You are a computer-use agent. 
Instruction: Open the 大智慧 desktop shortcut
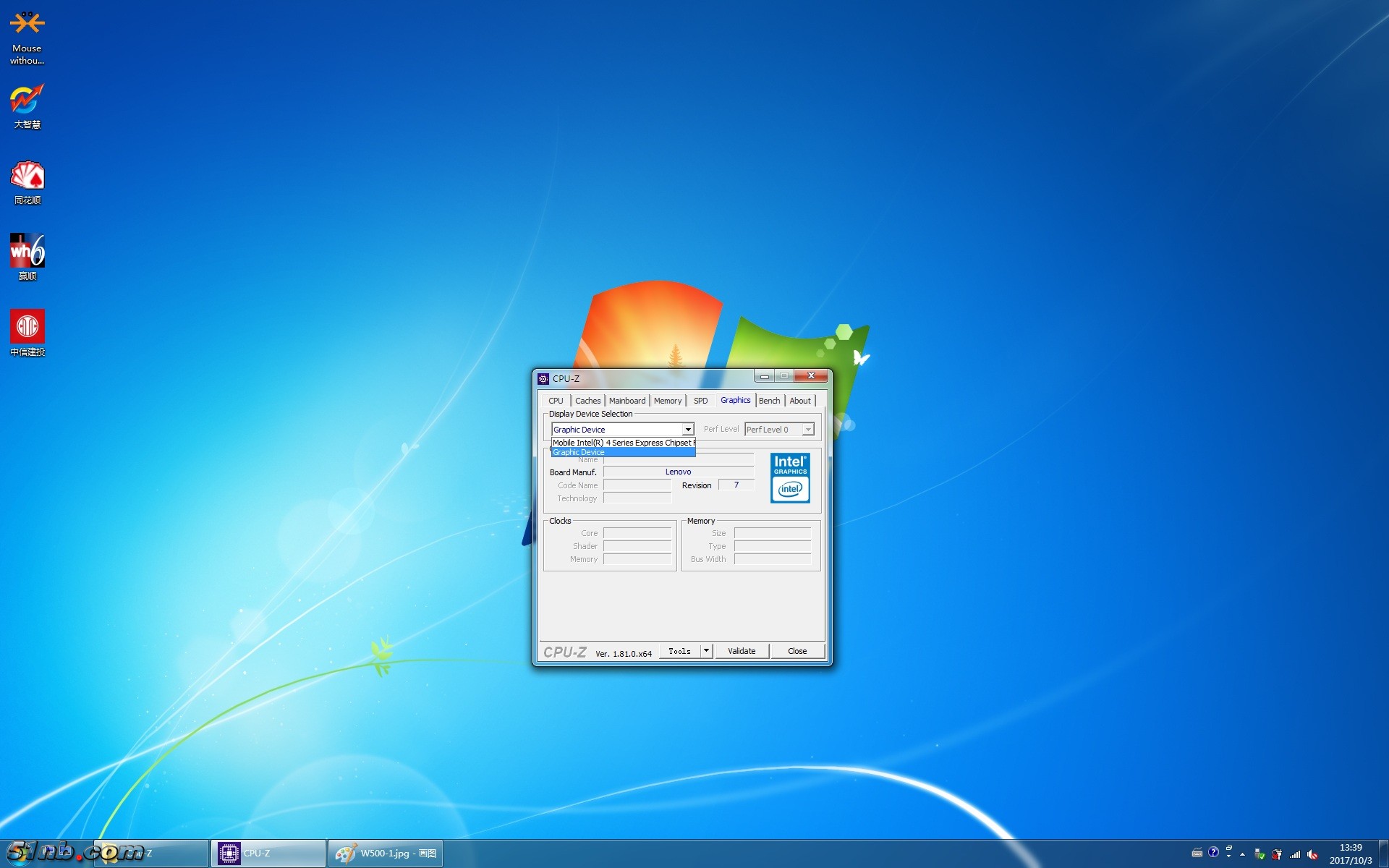point(27,100)
